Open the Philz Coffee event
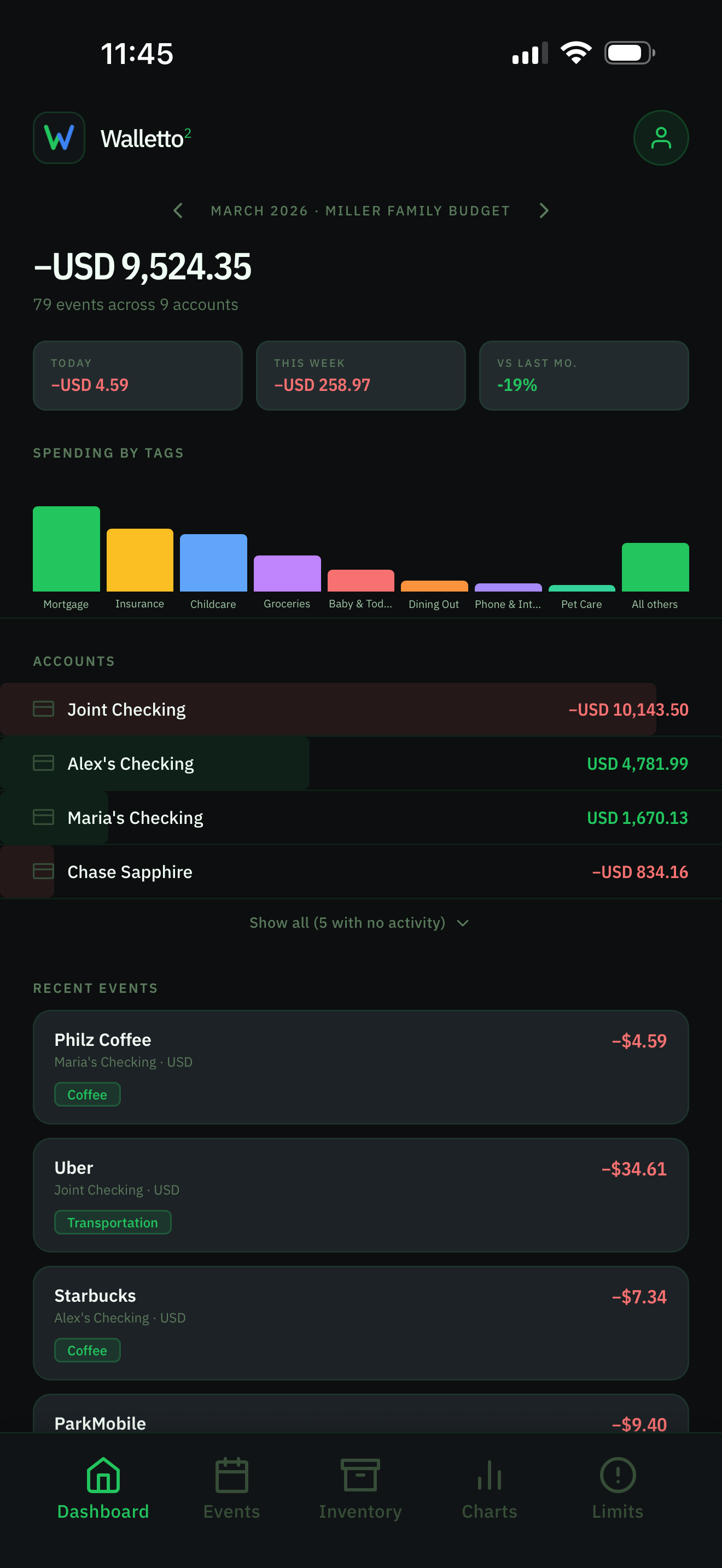 360,1067
